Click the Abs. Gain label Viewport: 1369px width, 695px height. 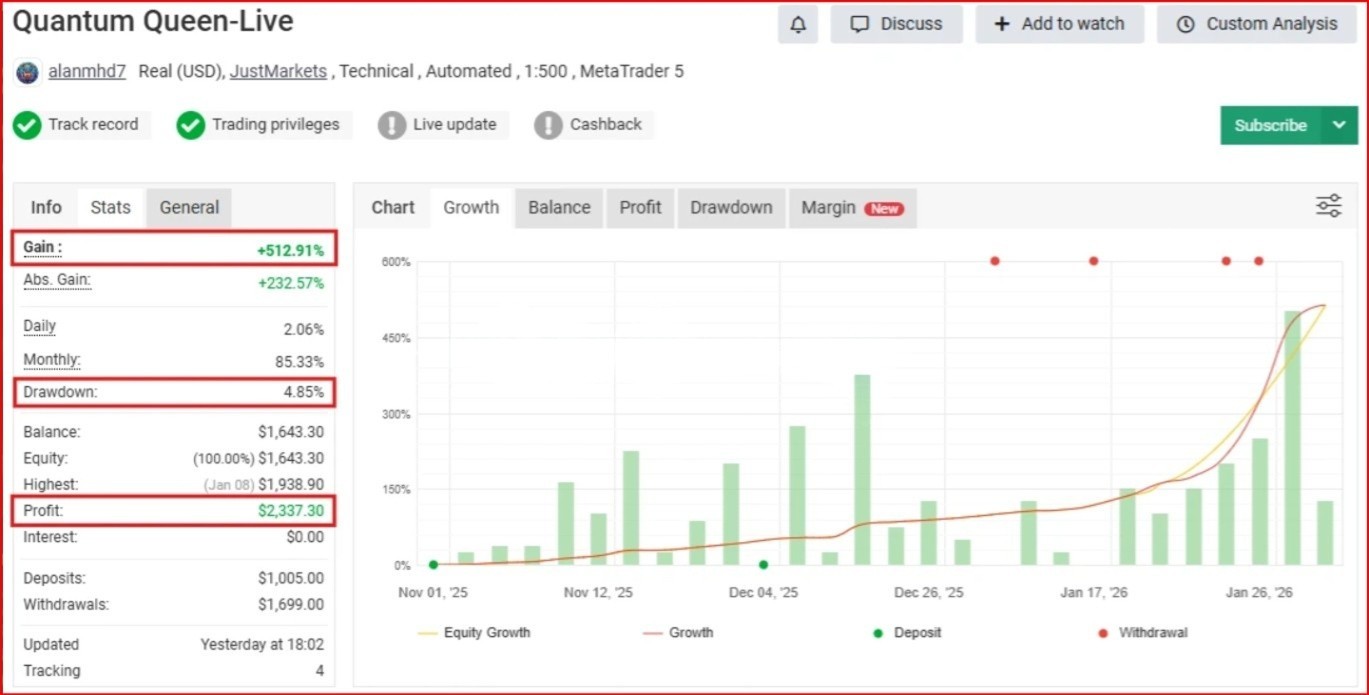click(x=57, y=280)
